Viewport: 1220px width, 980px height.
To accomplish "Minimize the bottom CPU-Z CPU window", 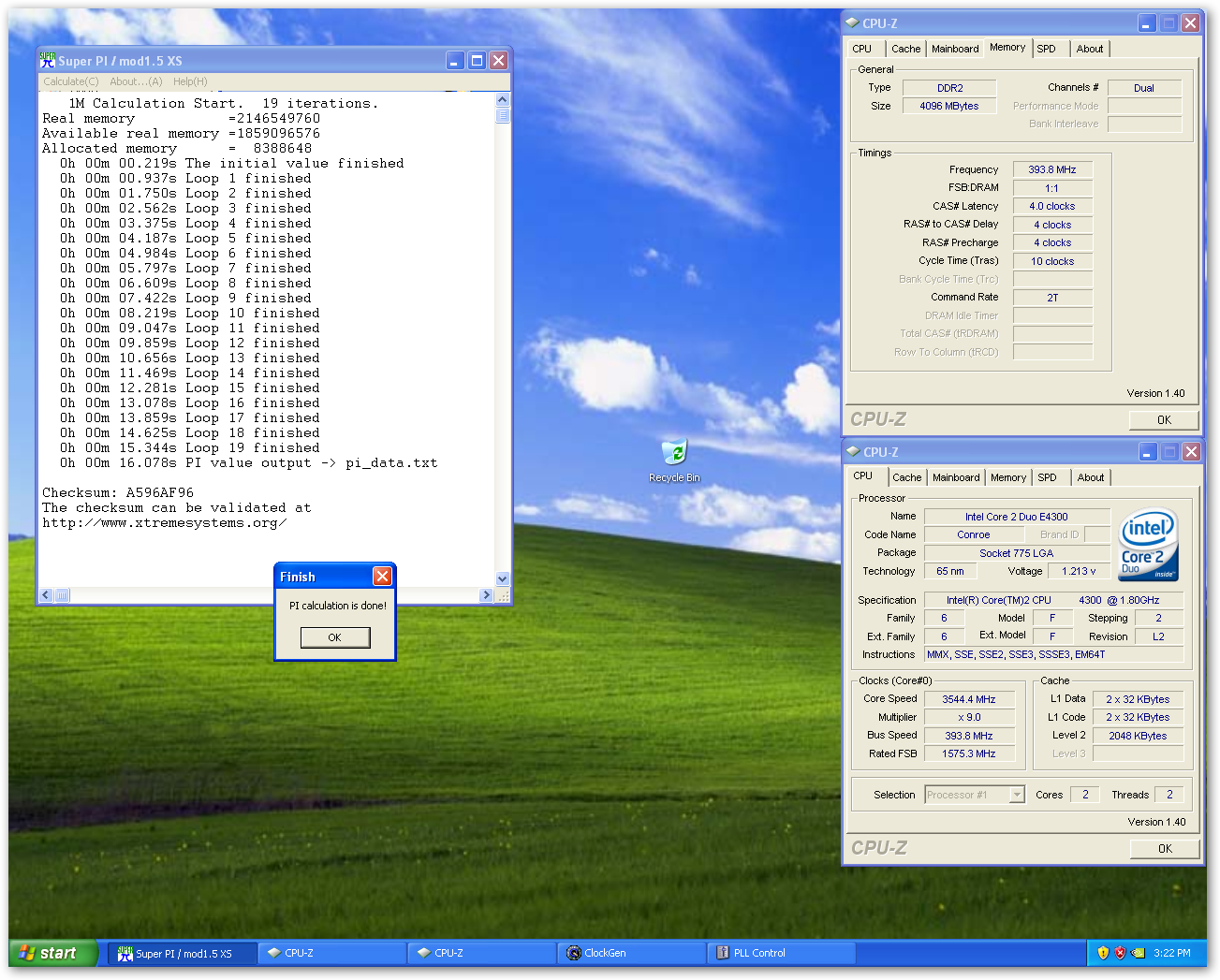I will pyautogui.click(x=1148, y=452).
